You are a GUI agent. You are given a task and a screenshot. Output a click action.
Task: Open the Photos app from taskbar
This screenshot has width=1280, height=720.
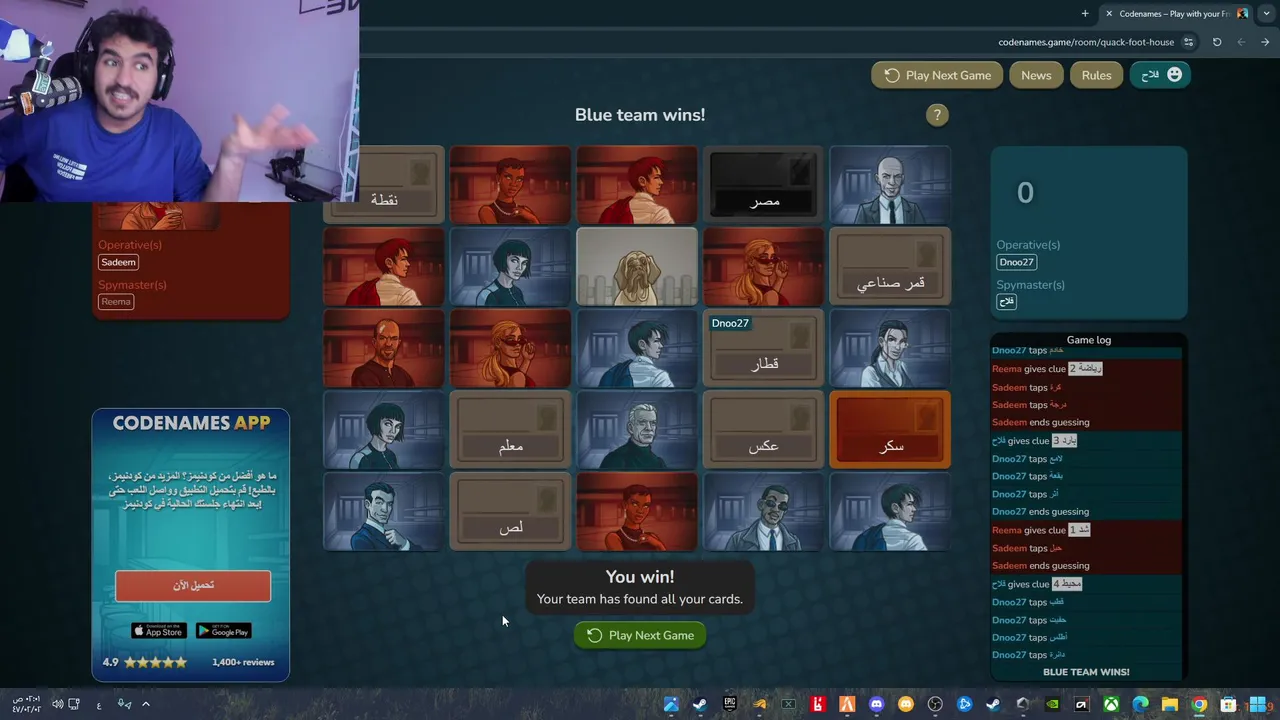(x=671, y=704)
